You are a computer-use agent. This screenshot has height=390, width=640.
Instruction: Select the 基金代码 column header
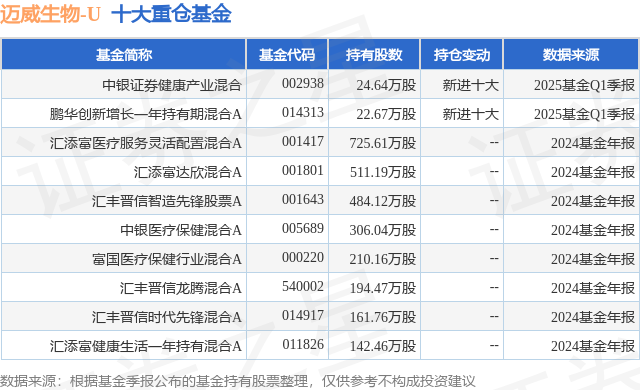pyautogui.click(x=287, y=54)
